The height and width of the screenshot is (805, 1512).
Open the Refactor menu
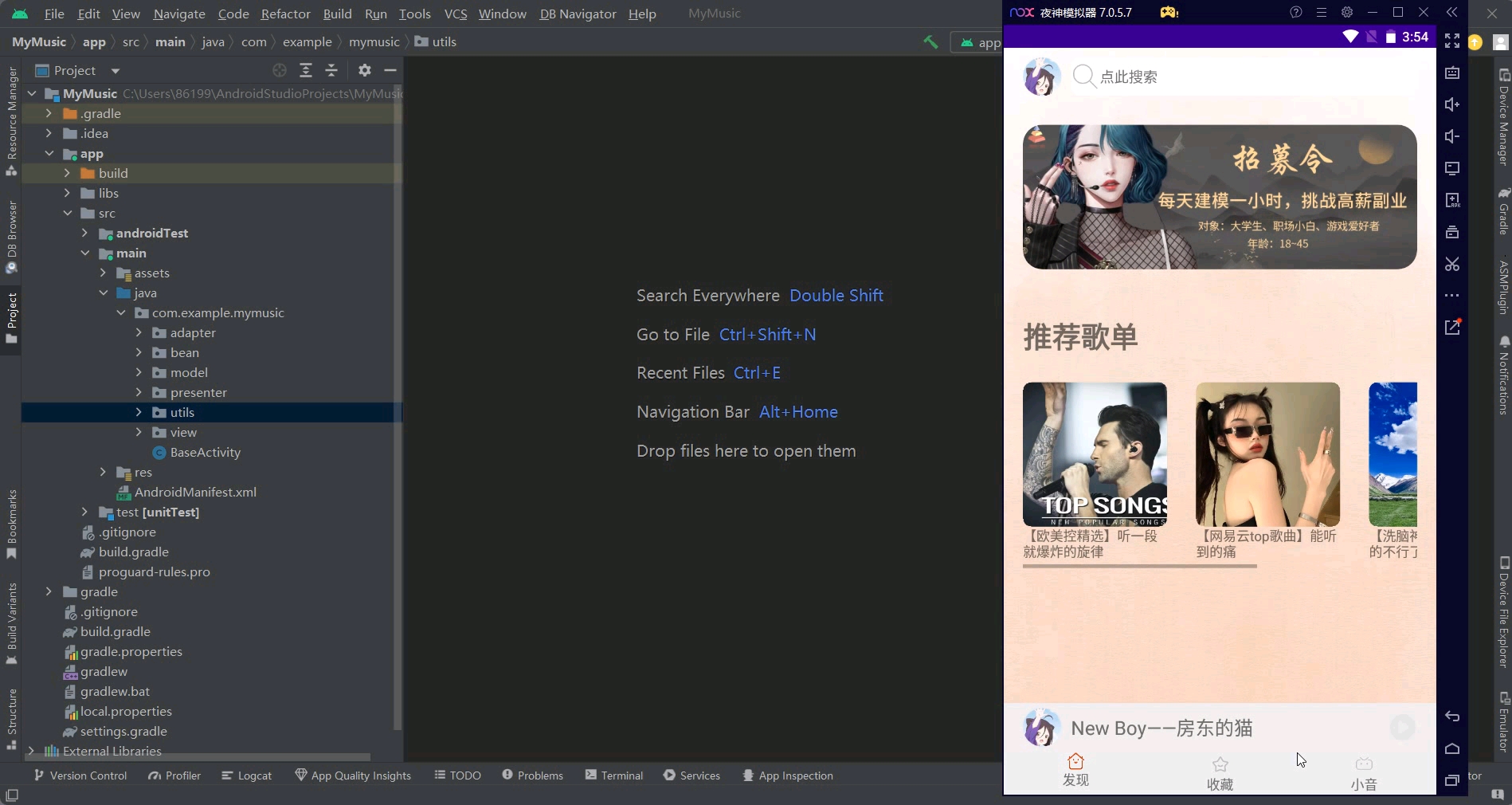coord(284,14)
